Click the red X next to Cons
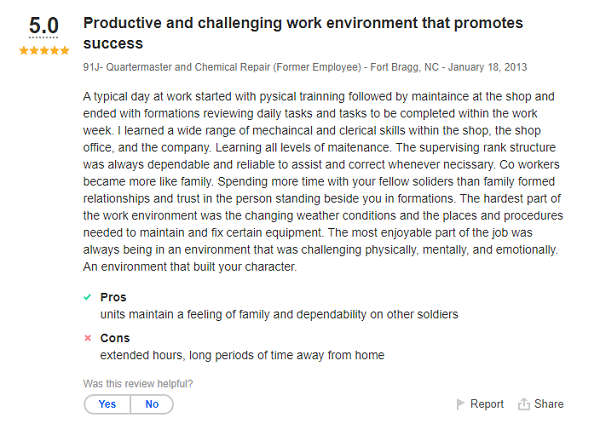The width and height of the screenshot is (600, 435). 87,338
